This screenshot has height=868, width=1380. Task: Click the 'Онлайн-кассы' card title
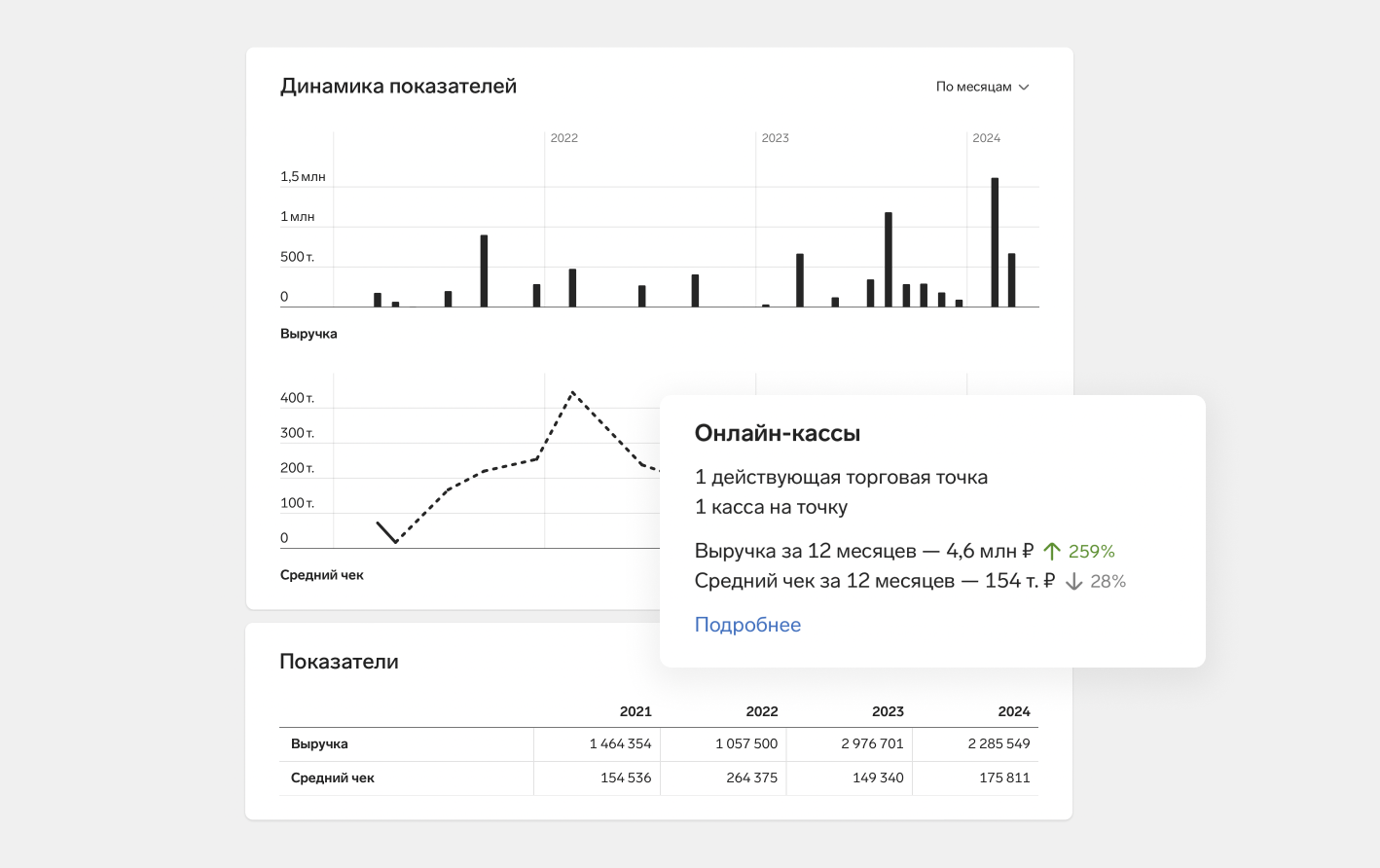click(778, 434)
